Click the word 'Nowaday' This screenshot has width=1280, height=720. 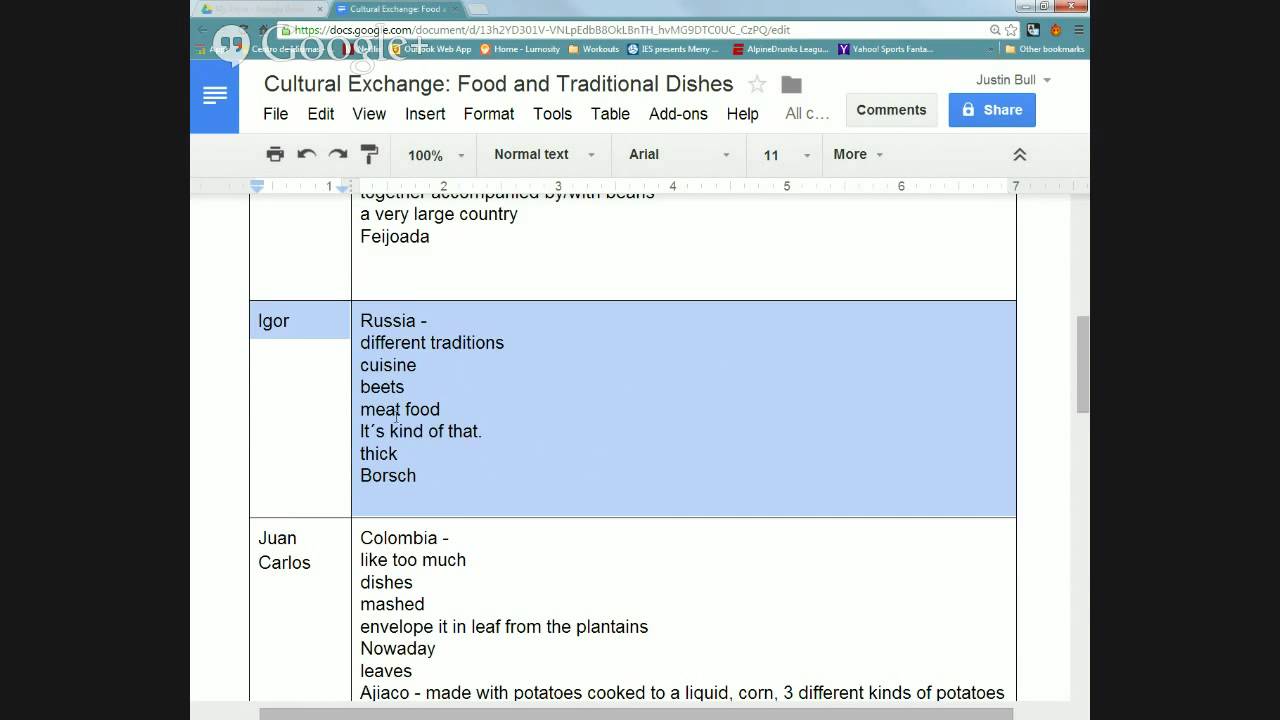coord(398,648)
